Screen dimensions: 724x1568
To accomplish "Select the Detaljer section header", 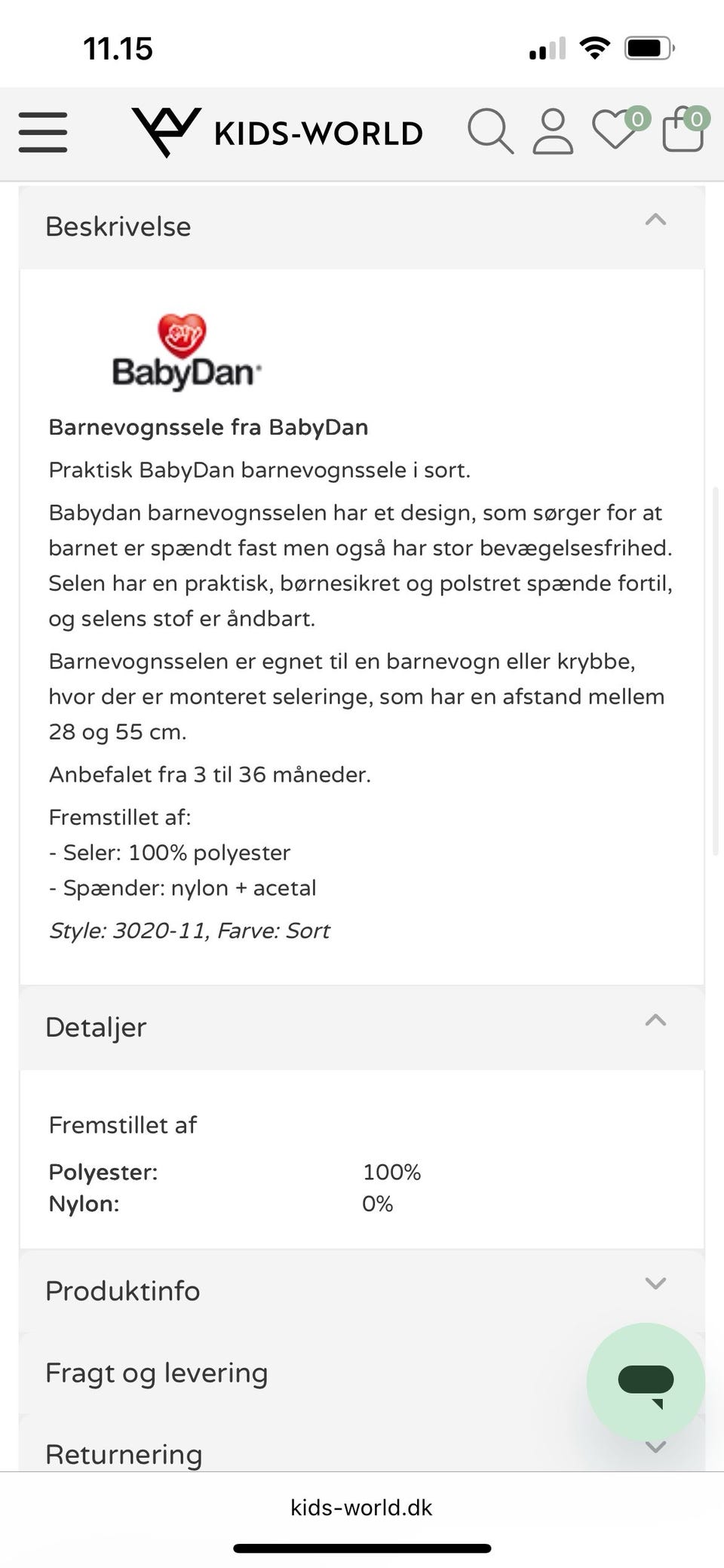I will click(x=96, y=1026).
